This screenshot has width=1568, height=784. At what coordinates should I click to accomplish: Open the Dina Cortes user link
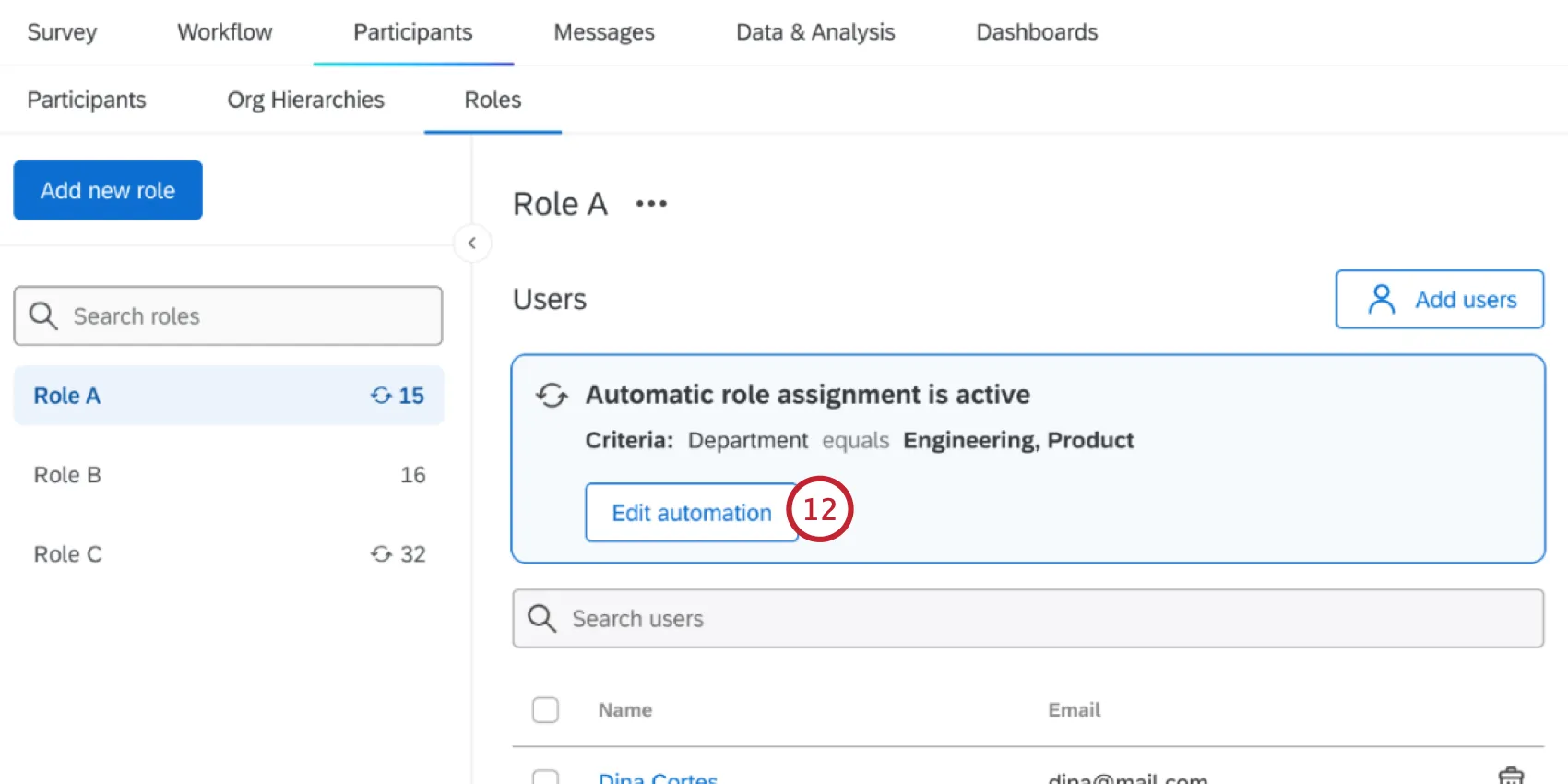click(658, 778)
